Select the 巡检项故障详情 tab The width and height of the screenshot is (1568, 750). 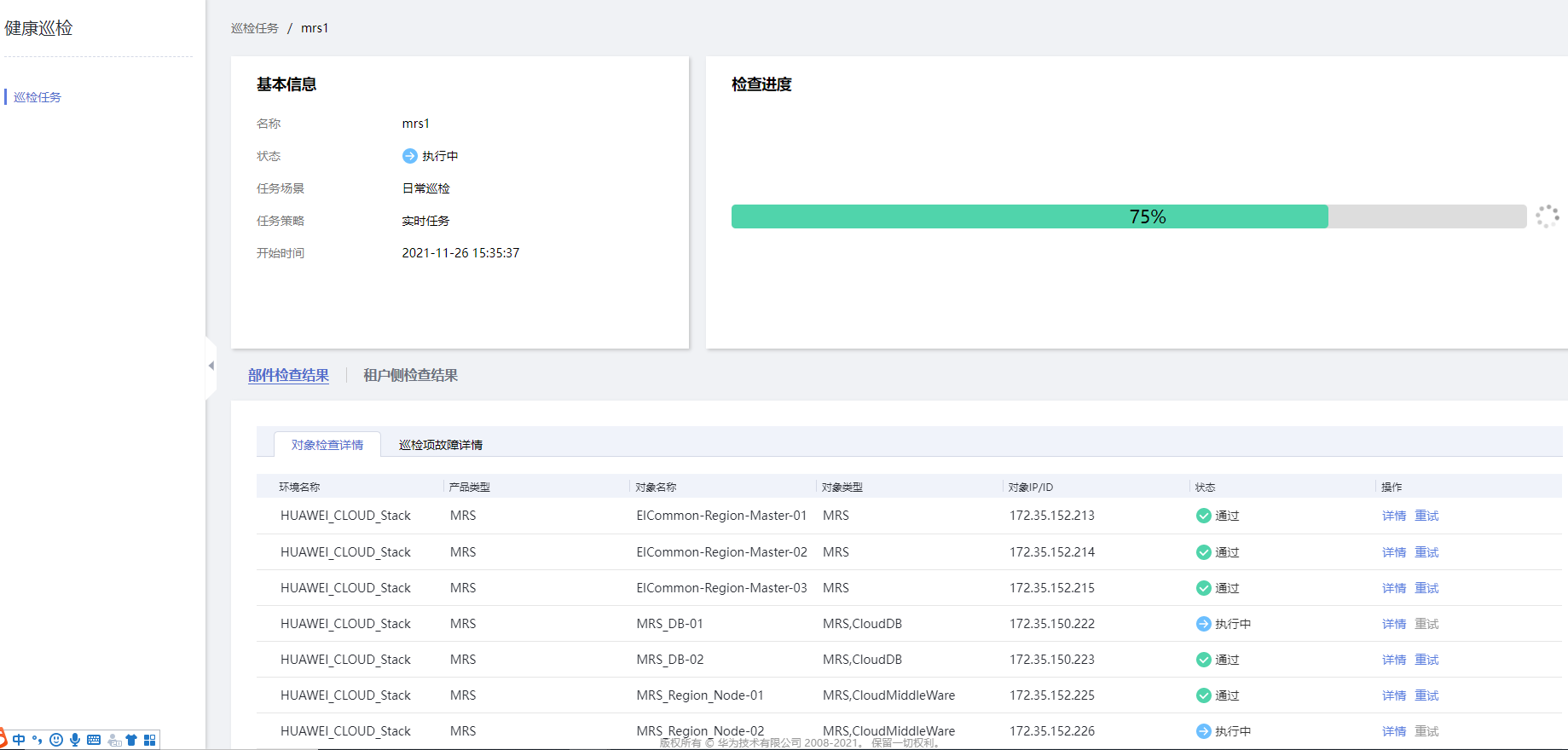coord(441,445)
